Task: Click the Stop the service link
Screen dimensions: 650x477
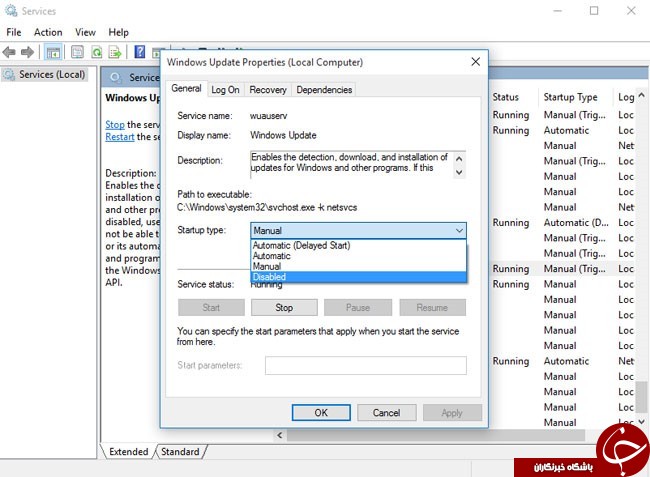Action: (x=115, y=124)
